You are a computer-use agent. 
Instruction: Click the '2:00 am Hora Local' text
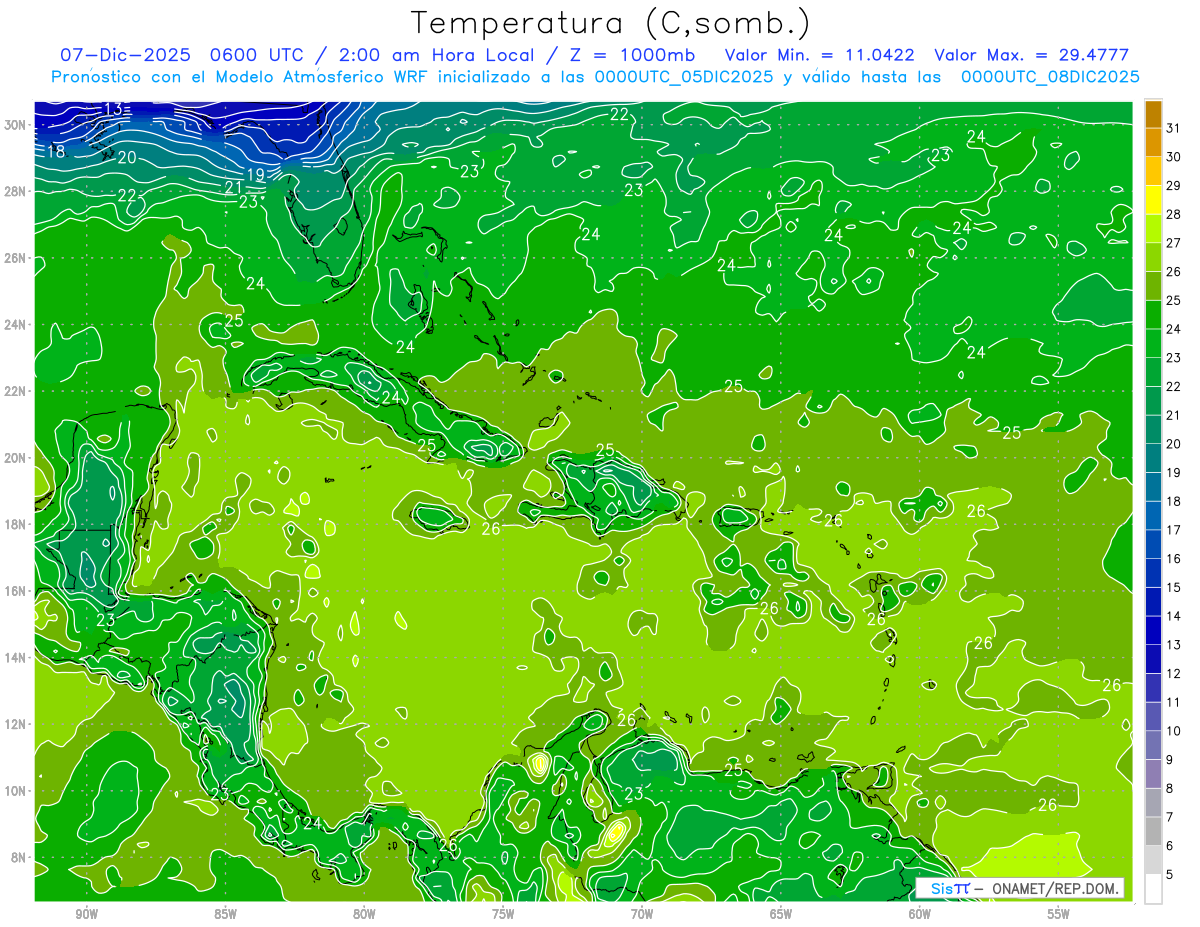[433, 55]
